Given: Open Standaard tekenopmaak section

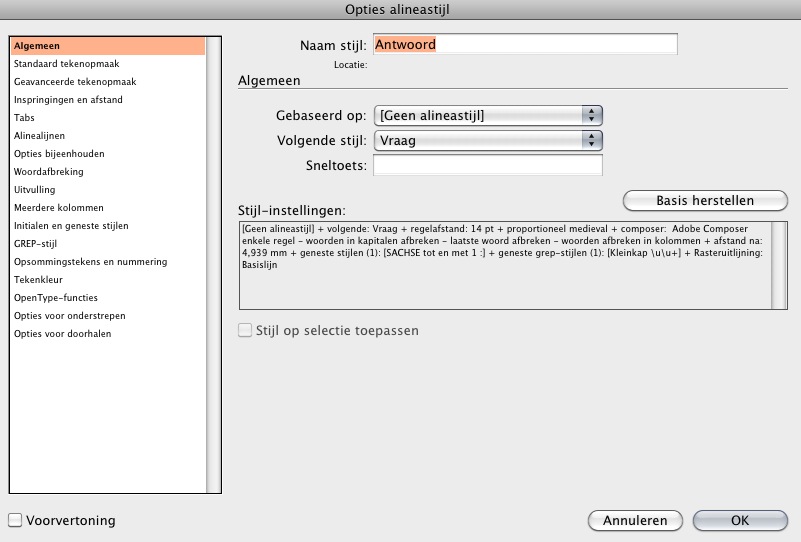Looking at the screenshot, I should (108, 64).
